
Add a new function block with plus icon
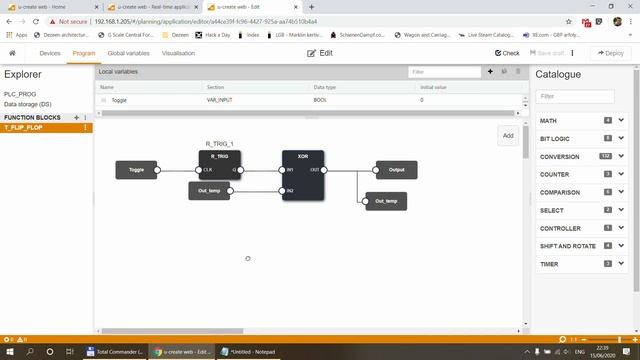pyautogui.click(x=76, y=118)
